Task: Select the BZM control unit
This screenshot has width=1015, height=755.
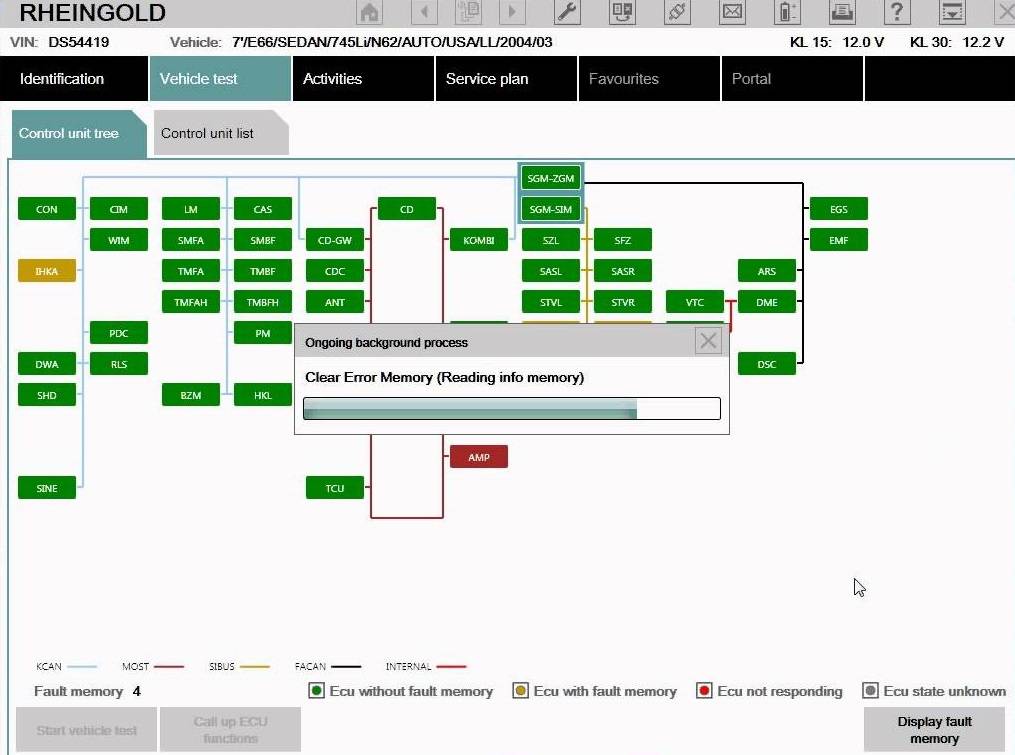Action: tap(190, 394)
